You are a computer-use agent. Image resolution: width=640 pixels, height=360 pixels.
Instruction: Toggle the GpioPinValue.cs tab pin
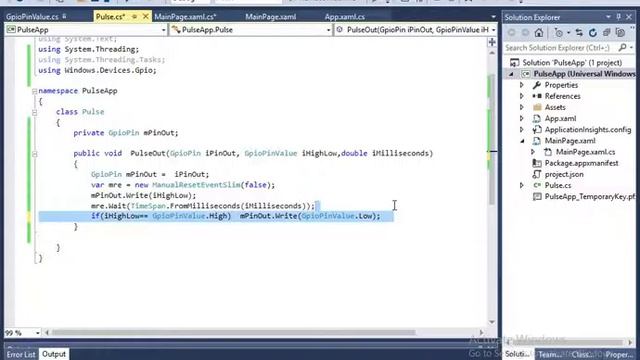[x=65, y=16]
